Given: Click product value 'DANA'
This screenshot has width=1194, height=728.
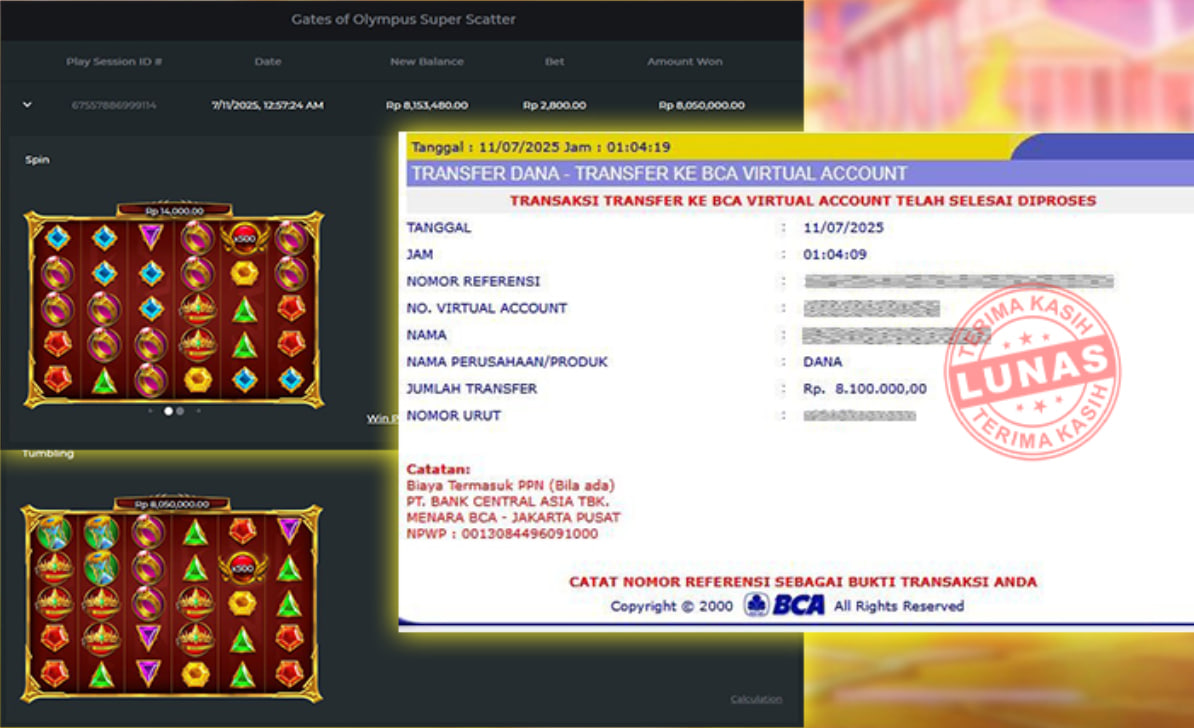Looking at the screenshot, I should 822,362.
